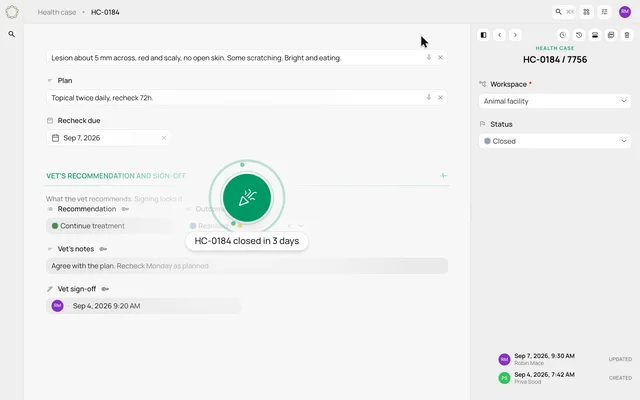Click the stacked layout icon in panel toolbar
Viewport: 640px width, 400px height.
[595, 35]
